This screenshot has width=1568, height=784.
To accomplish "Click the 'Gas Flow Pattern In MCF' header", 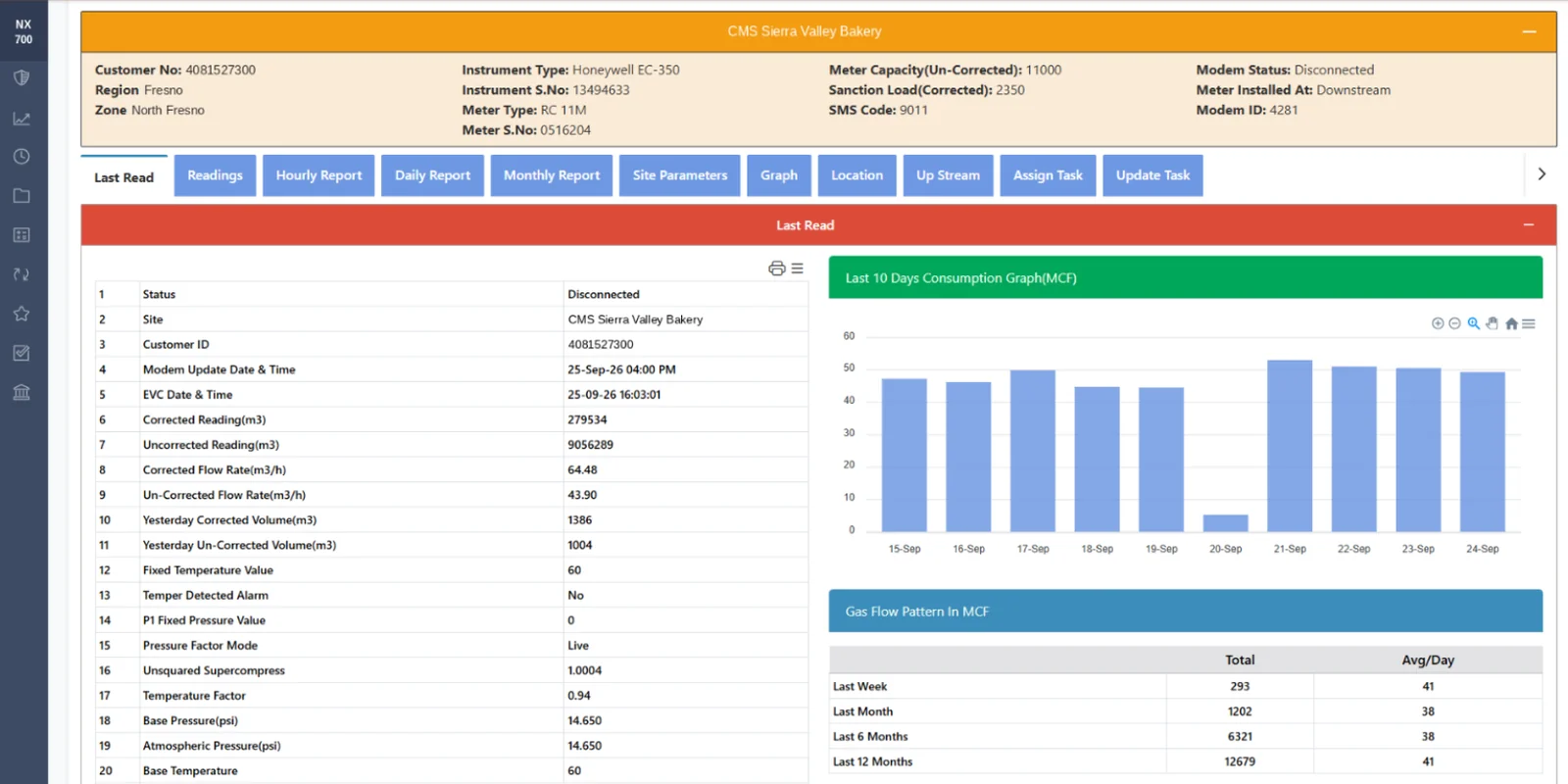I will coord(1186,611).
